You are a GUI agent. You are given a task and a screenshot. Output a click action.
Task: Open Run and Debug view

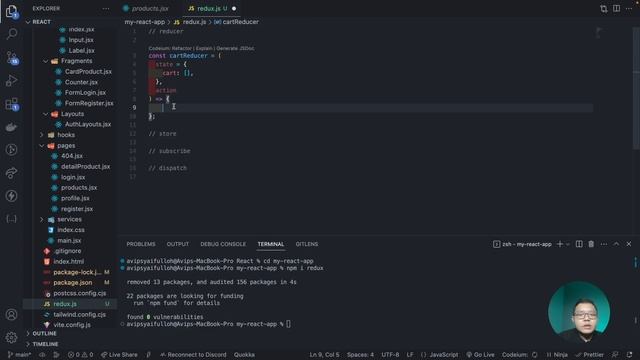(x=11, y=81)
